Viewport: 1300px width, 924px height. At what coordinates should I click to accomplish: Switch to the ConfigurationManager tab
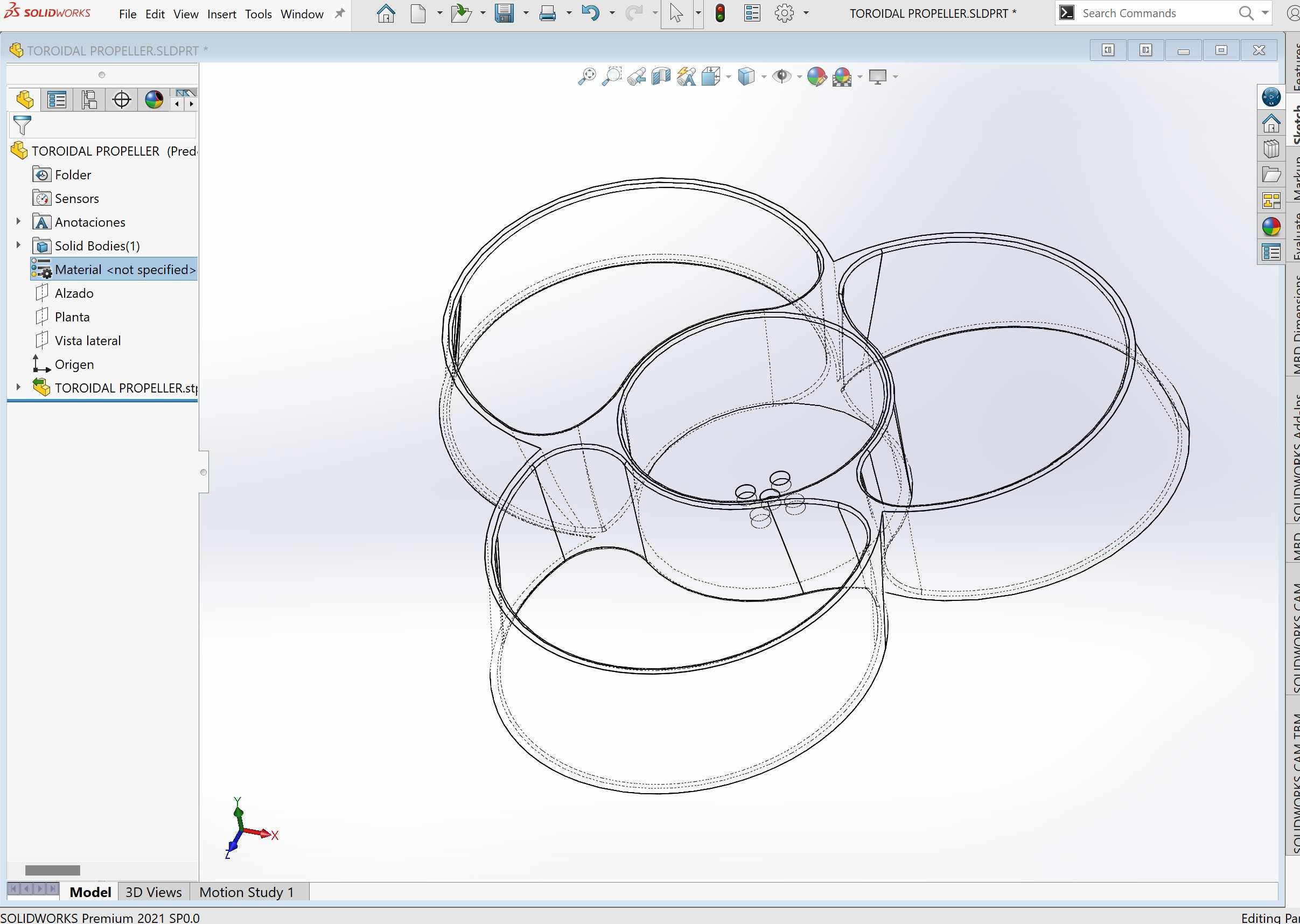pos(89,100)
